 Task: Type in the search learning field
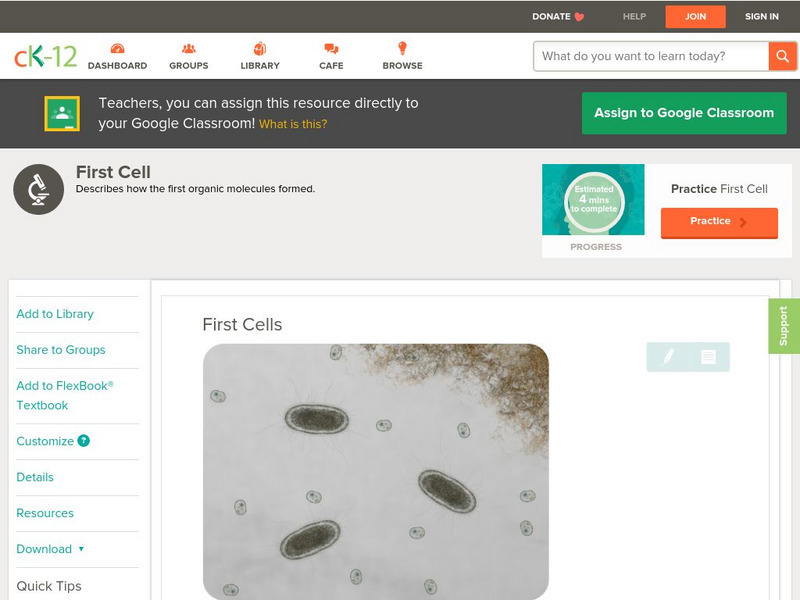click(651, 56)
